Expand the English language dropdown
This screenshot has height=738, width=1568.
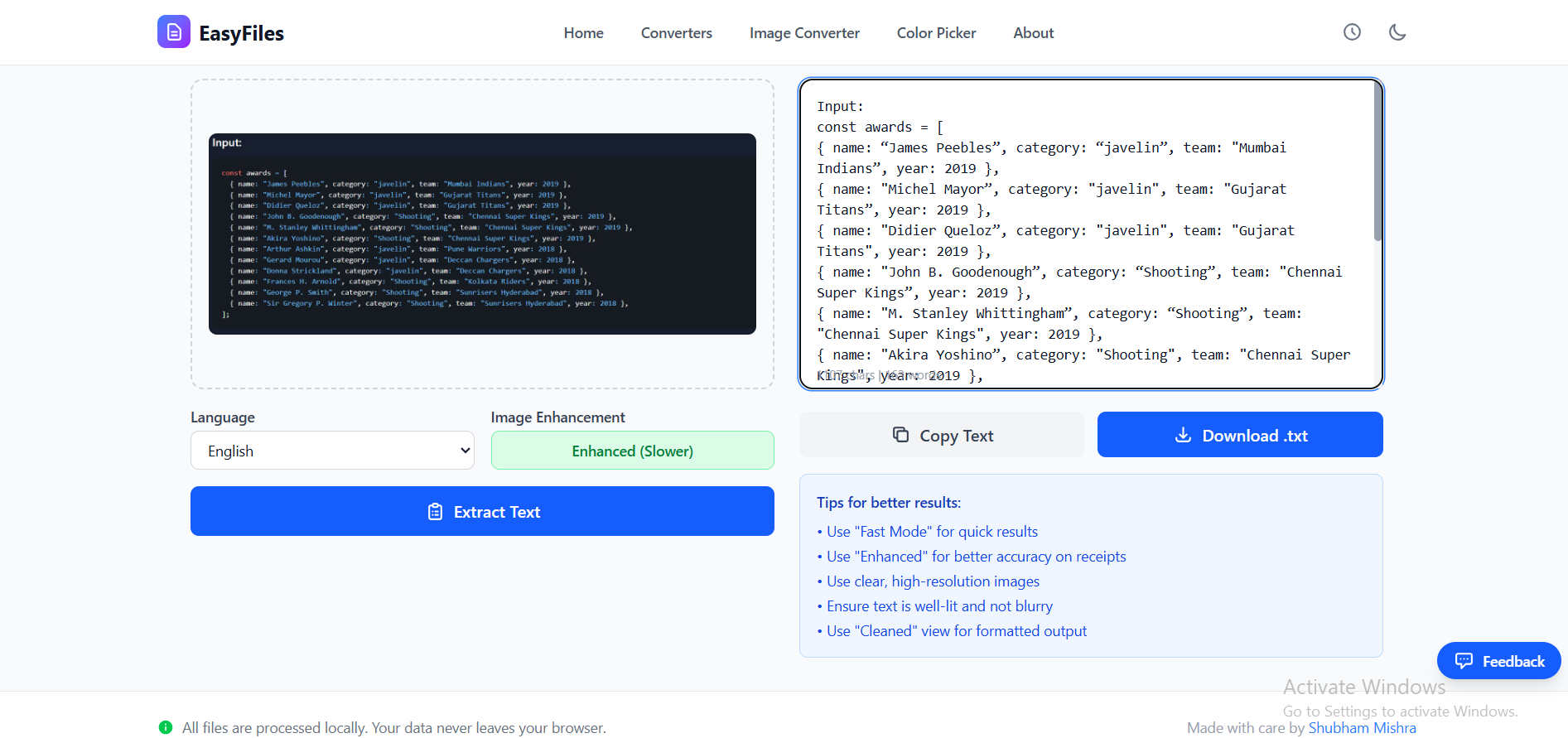(x=332, y=451)
